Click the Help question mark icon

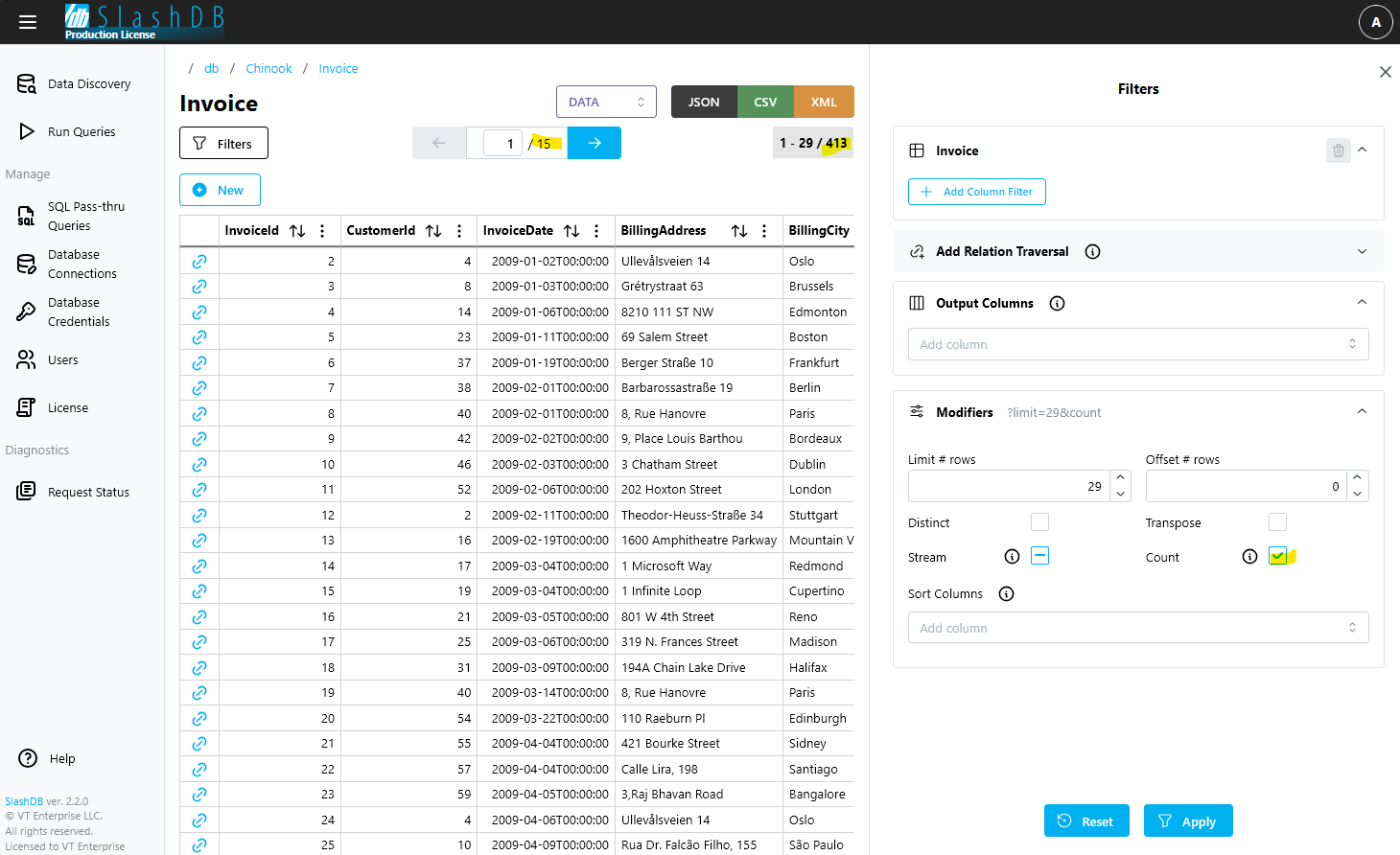tap(28, 759)
